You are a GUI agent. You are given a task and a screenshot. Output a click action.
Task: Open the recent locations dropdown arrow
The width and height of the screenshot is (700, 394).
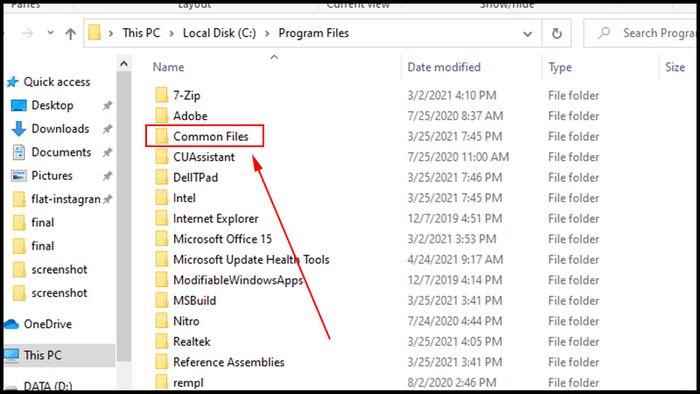50,33
